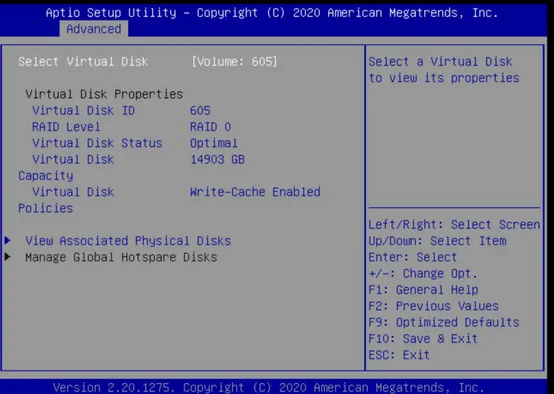
Task: Click the RAID Level label
Action: pos(66,127)
